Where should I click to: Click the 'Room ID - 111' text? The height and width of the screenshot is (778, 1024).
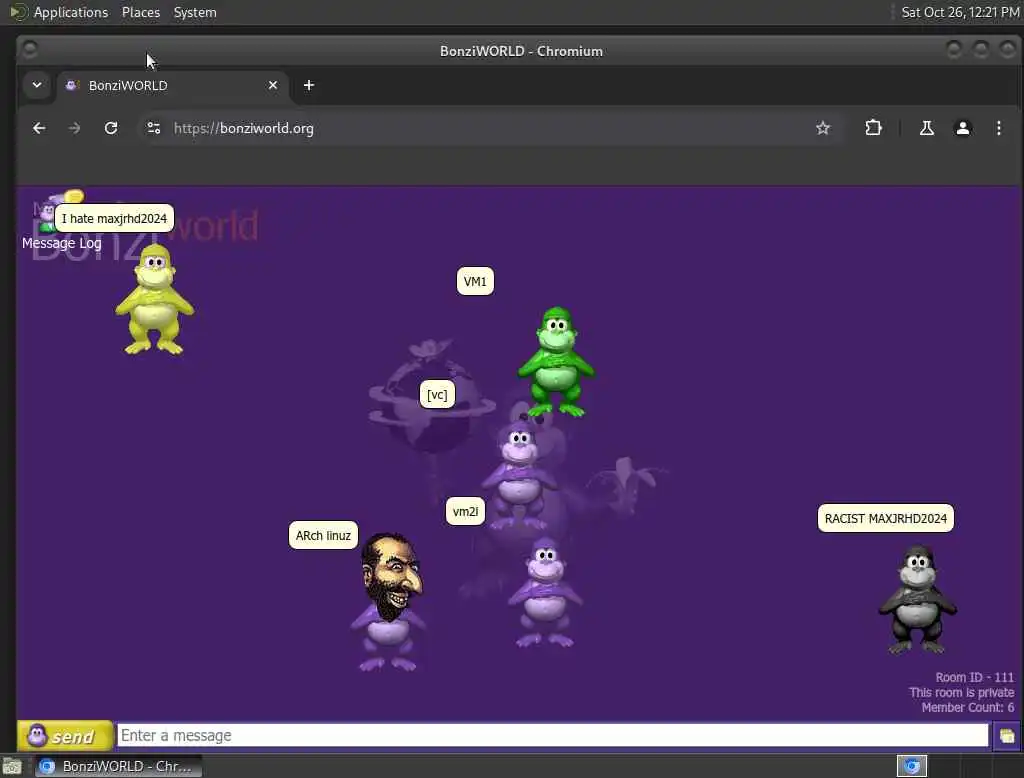(x=974, y=677)
